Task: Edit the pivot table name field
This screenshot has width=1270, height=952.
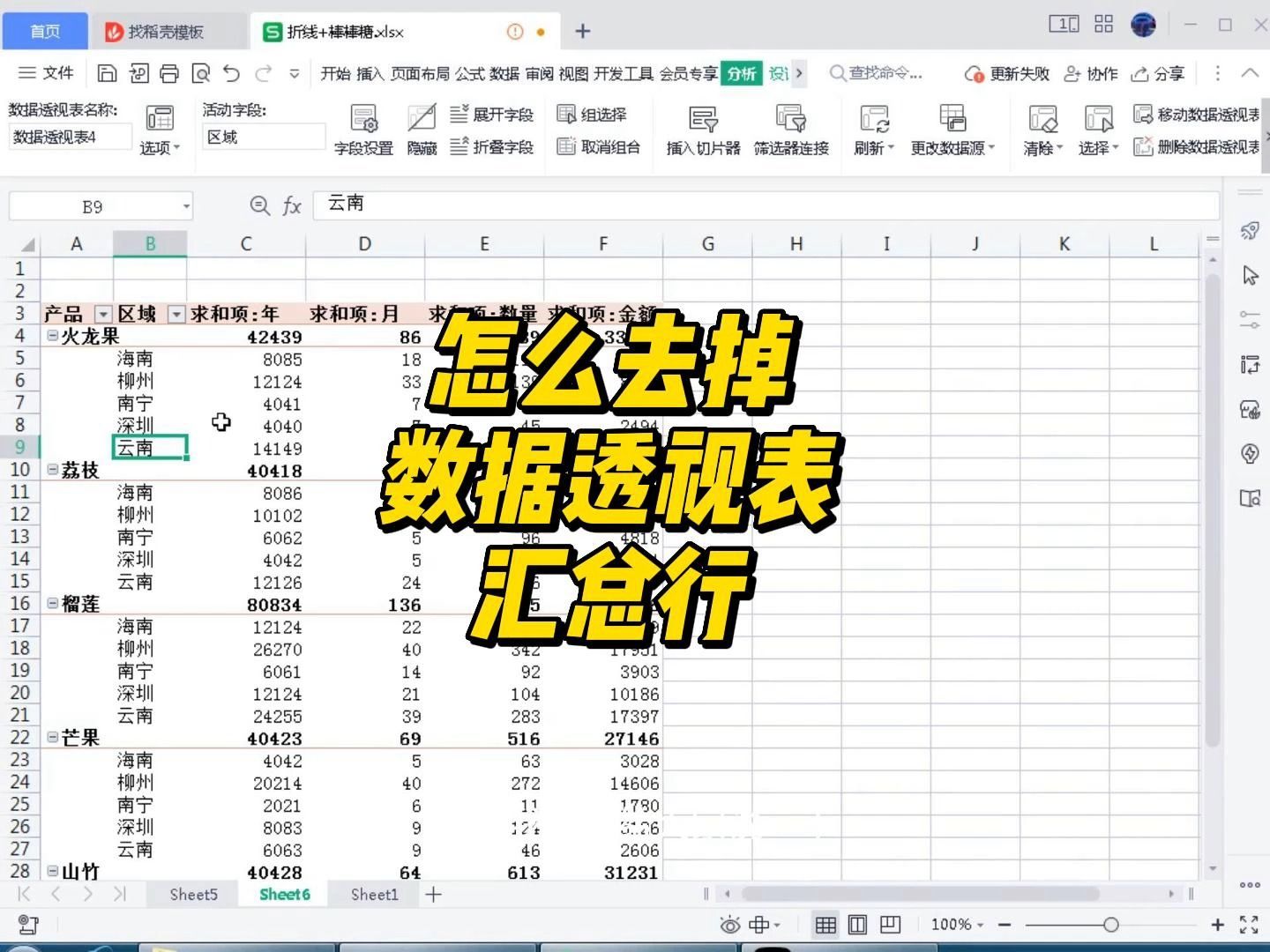Action: (71, 137)
